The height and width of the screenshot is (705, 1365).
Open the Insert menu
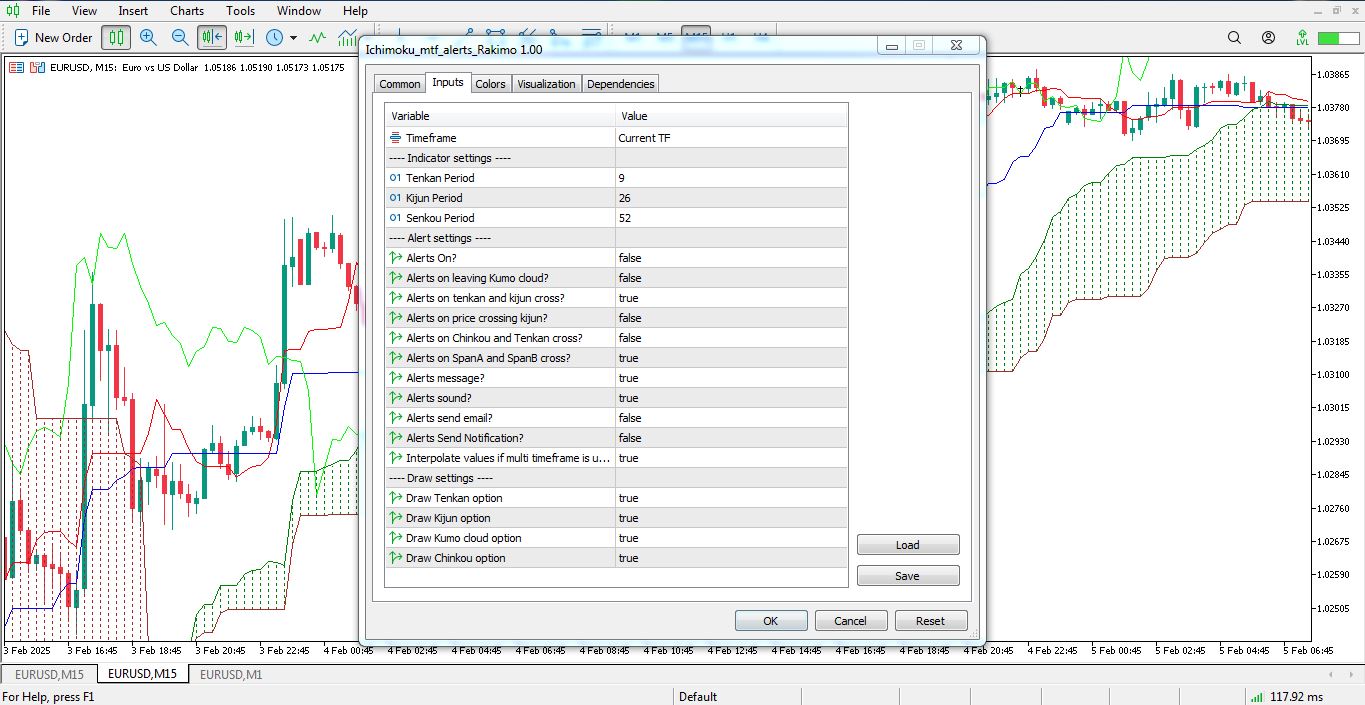133,11
